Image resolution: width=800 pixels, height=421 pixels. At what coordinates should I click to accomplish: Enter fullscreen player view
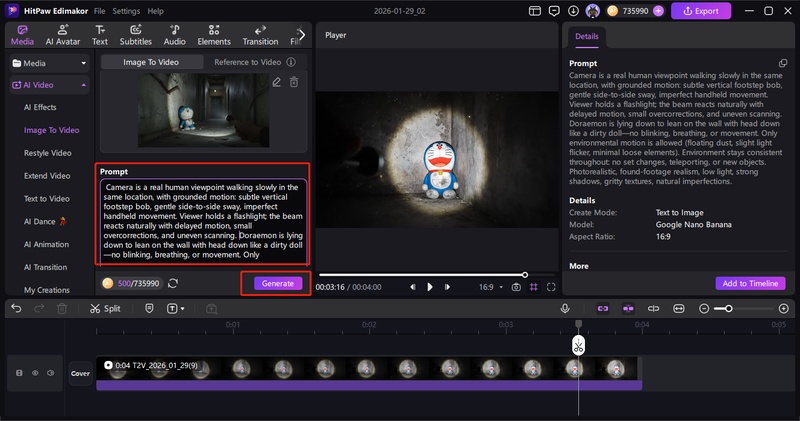click(x=551, y=287)
